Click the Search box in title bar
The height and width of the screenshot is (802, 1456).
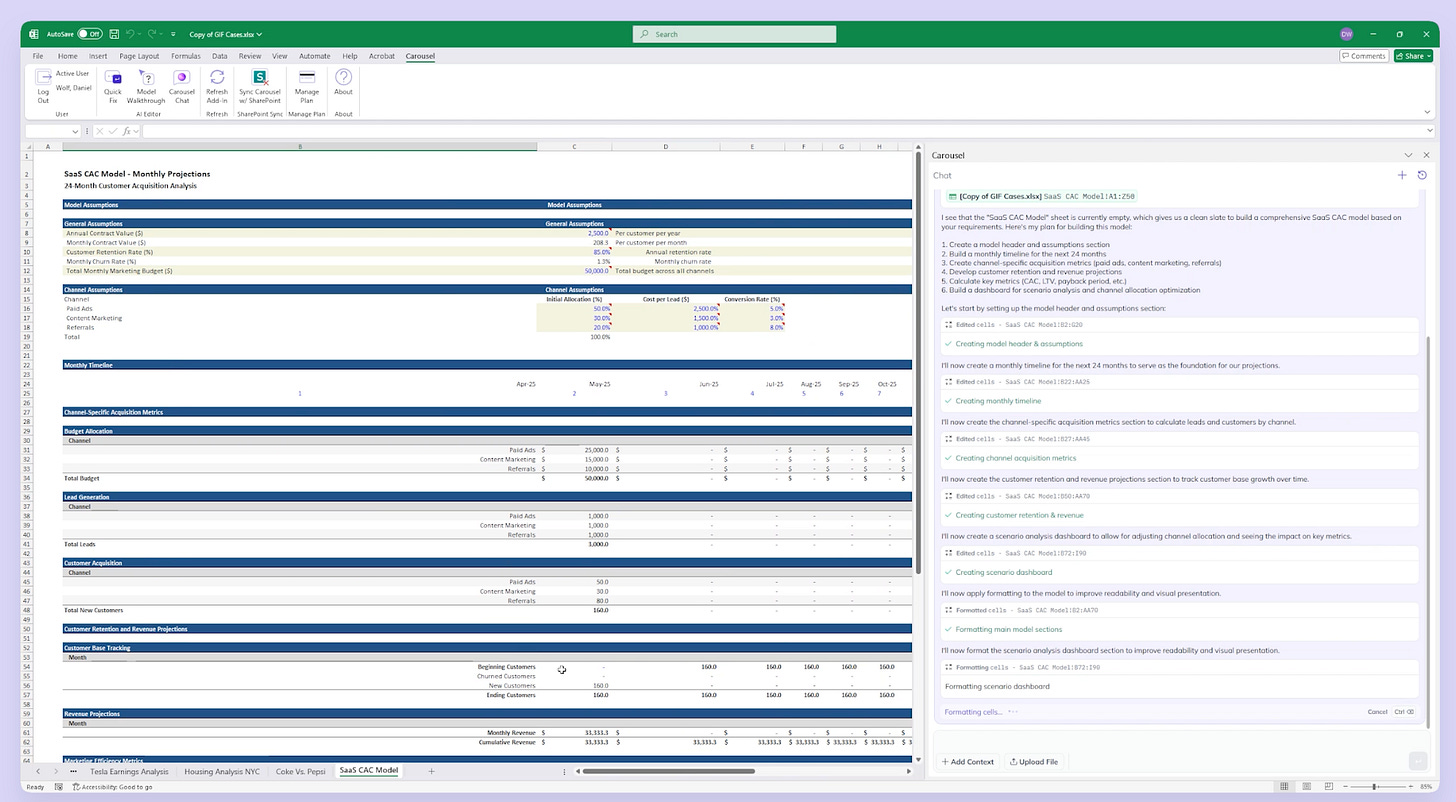pyautogui.click(x=735, y=34)
